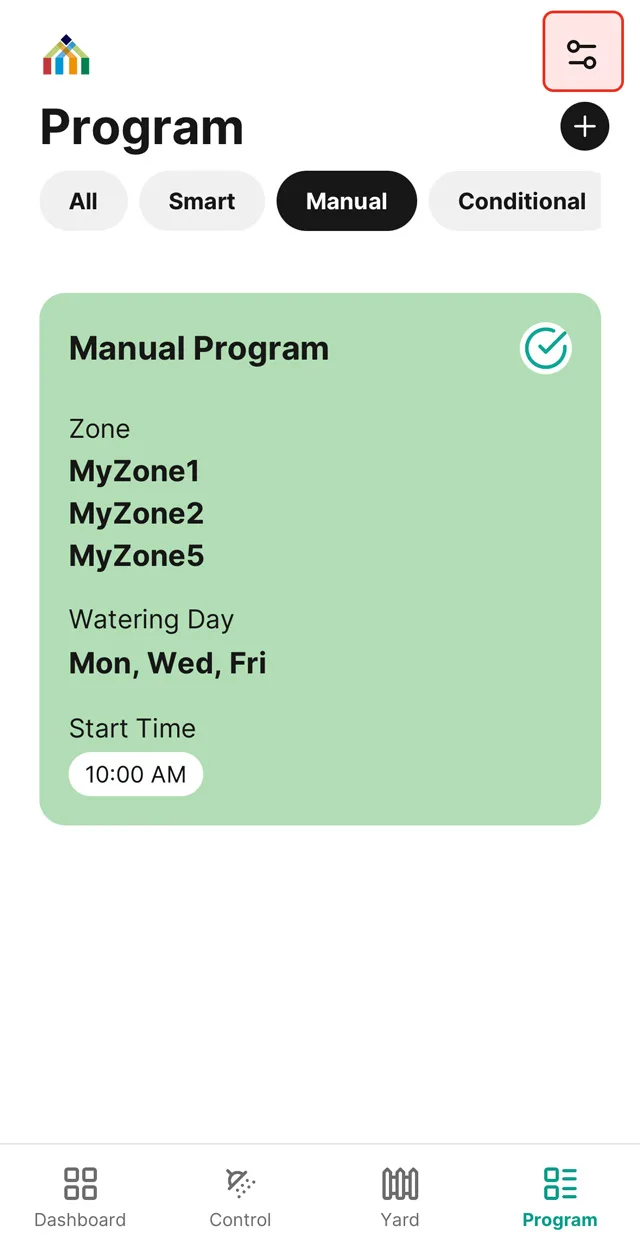The height and width of the screenshot is (1254, 640).
Task: Open the Yard fence icon
Action: [400, 1184]
